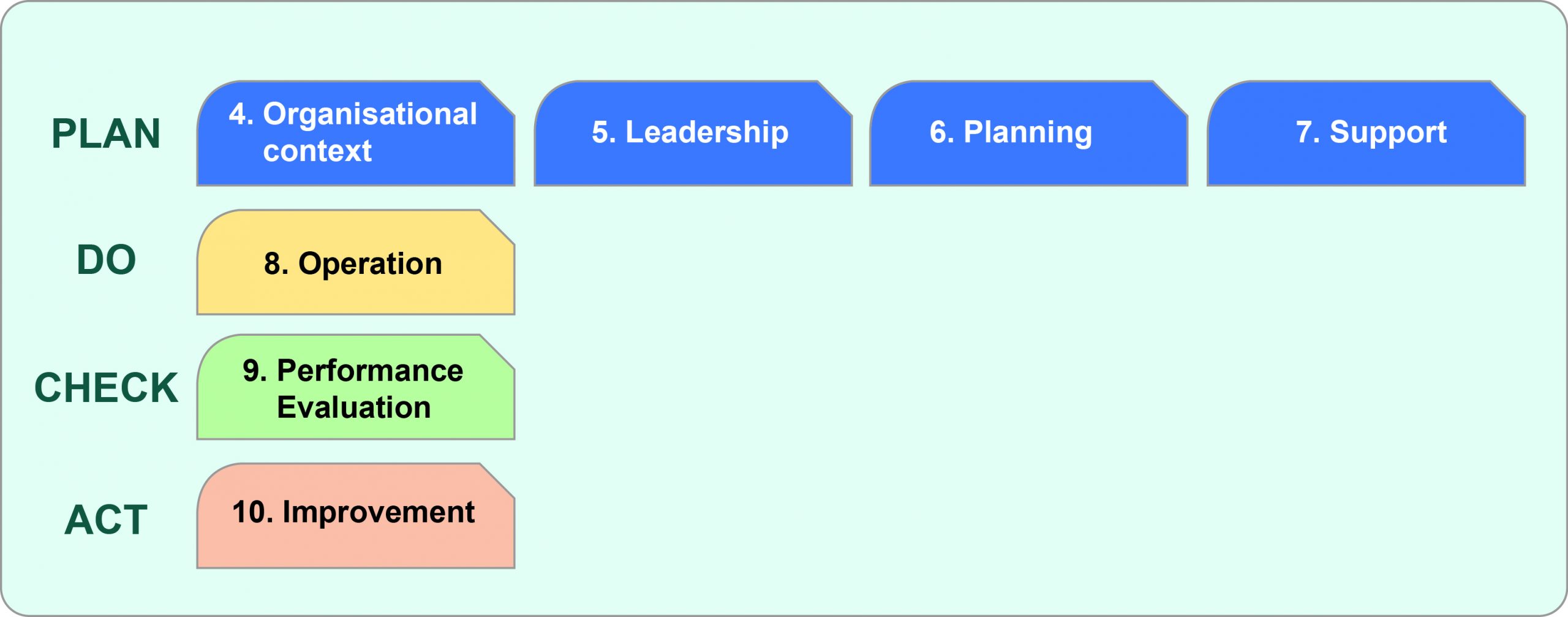This screenshot has height=617, width=1568.
Task: Click the word "Evaluation" in the green box
Action: tap(354, 407)
